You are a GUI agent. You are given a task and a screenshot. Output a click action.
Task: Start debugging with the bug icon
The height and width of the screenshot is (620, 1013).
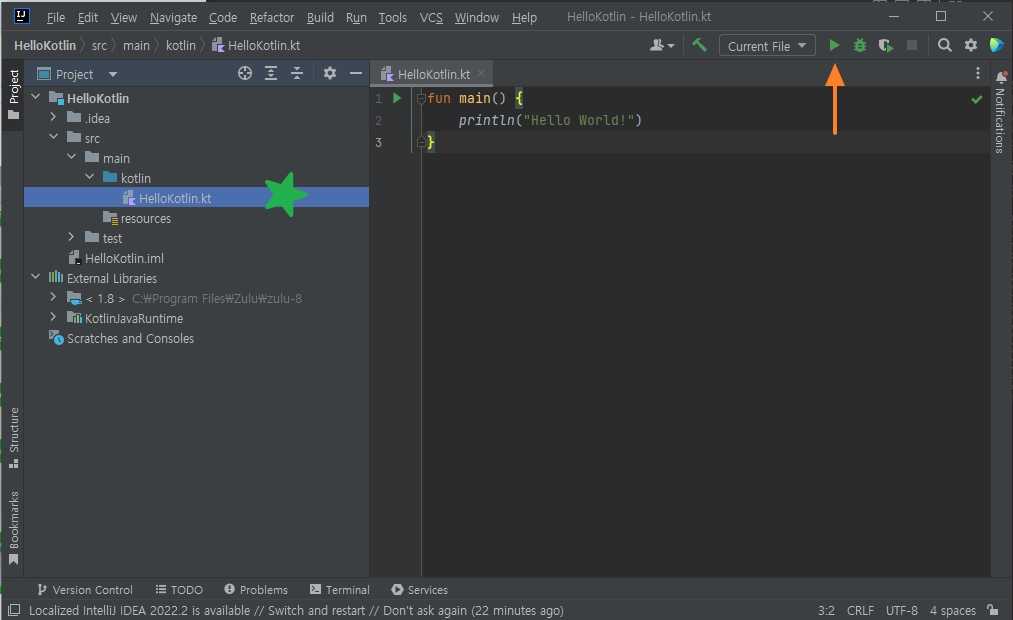(860, 45)
